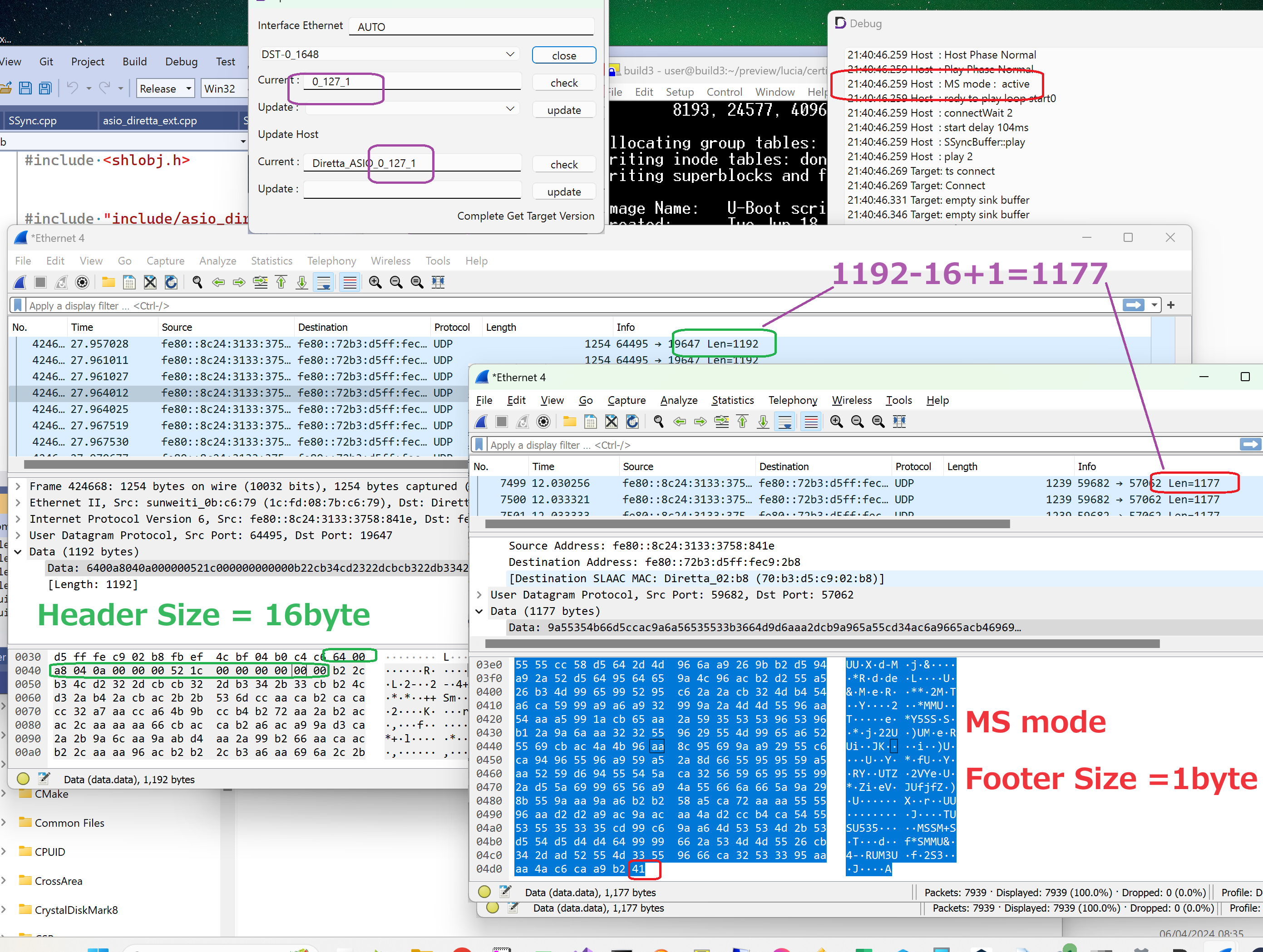
Task: Click Close capture file X icon
Action: click(611, 422)
